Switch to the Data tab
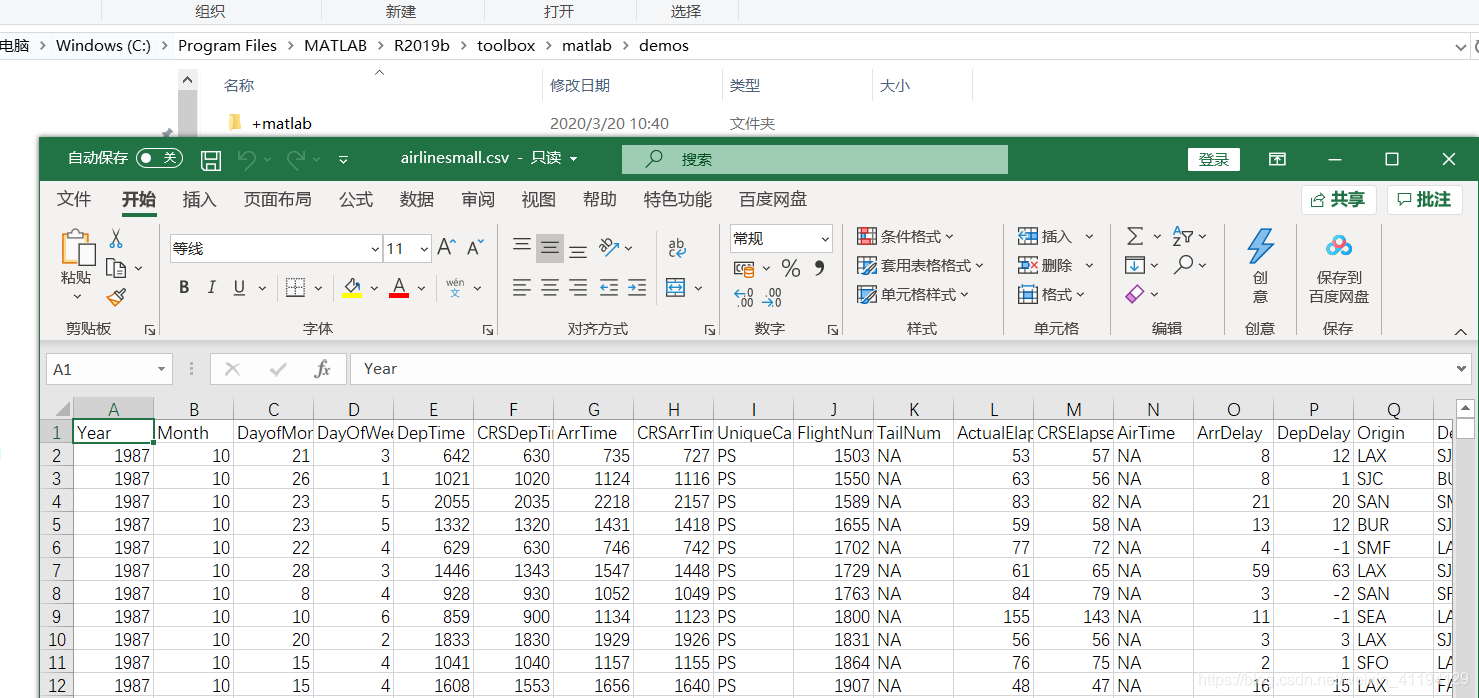 tap(417, 199)
